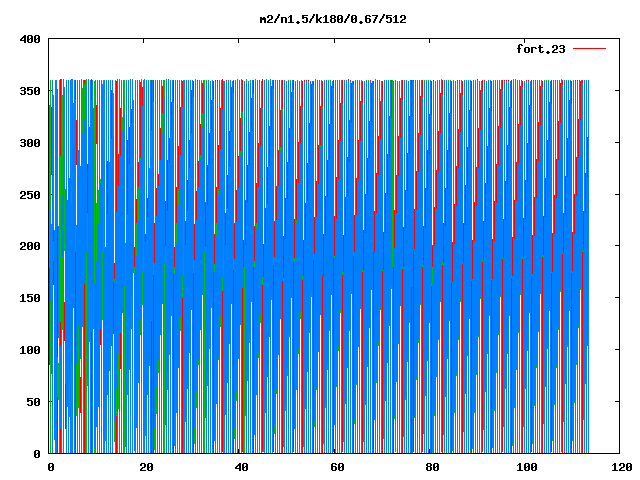Click the y-axis label 400
This screenshot has width=640, height=480.
click(x=30, y=39)
